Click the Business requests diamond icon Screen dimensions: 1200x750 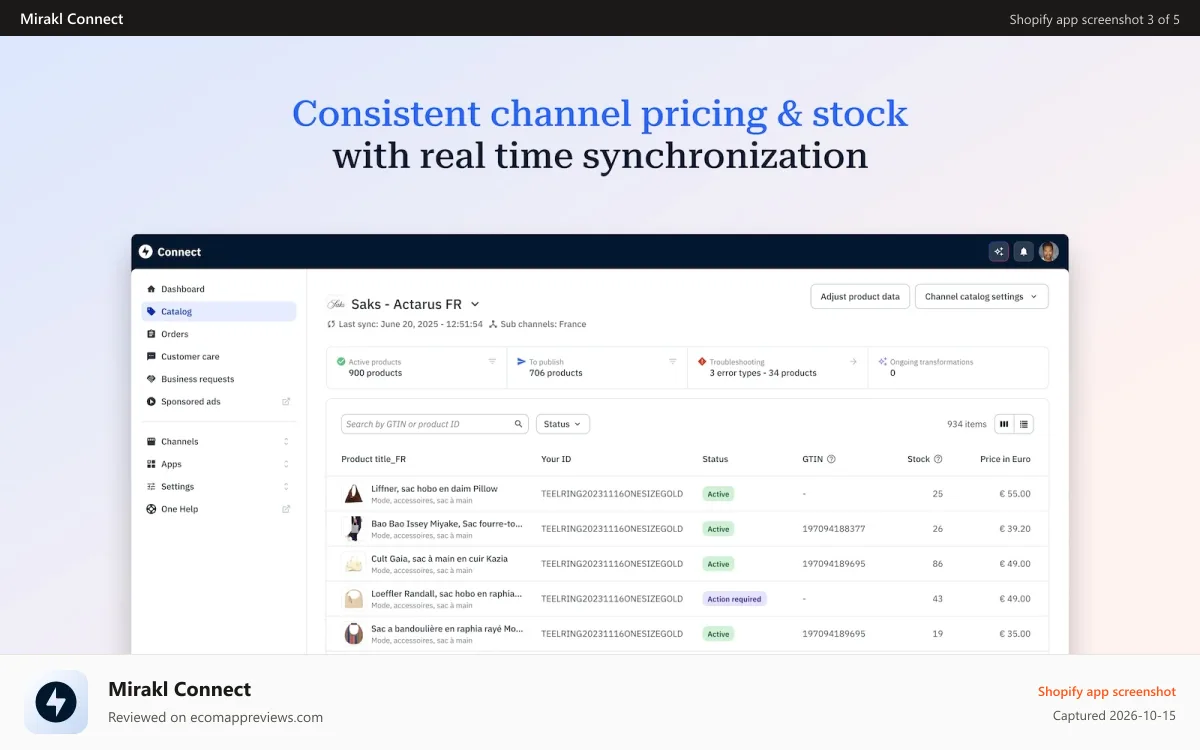point(151,379)
